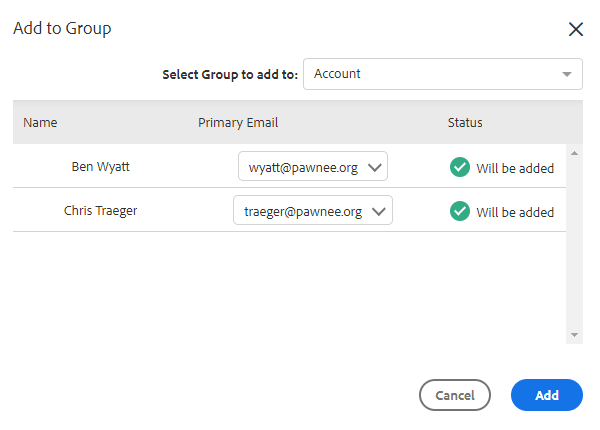Click "Will be added" text for Chris Traeger
The height and width of the screenshot is (430, 600).
point(515,212)
